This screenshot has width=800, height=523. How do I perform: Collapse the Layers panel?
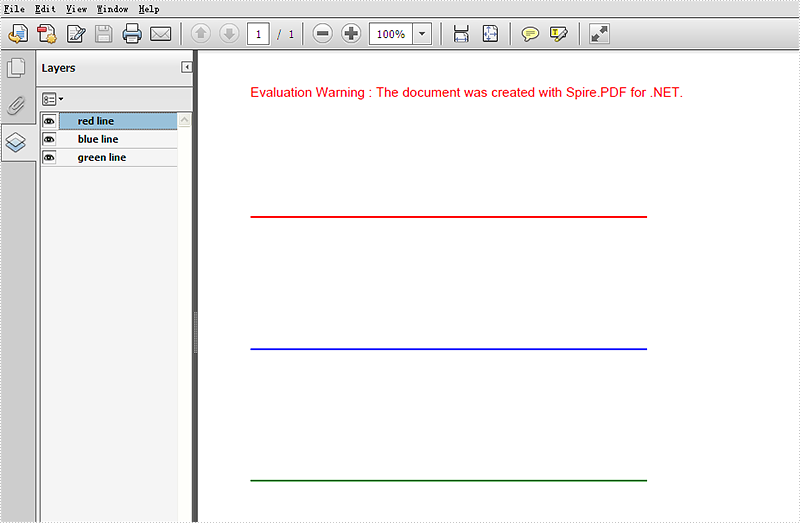click(187, 67)
